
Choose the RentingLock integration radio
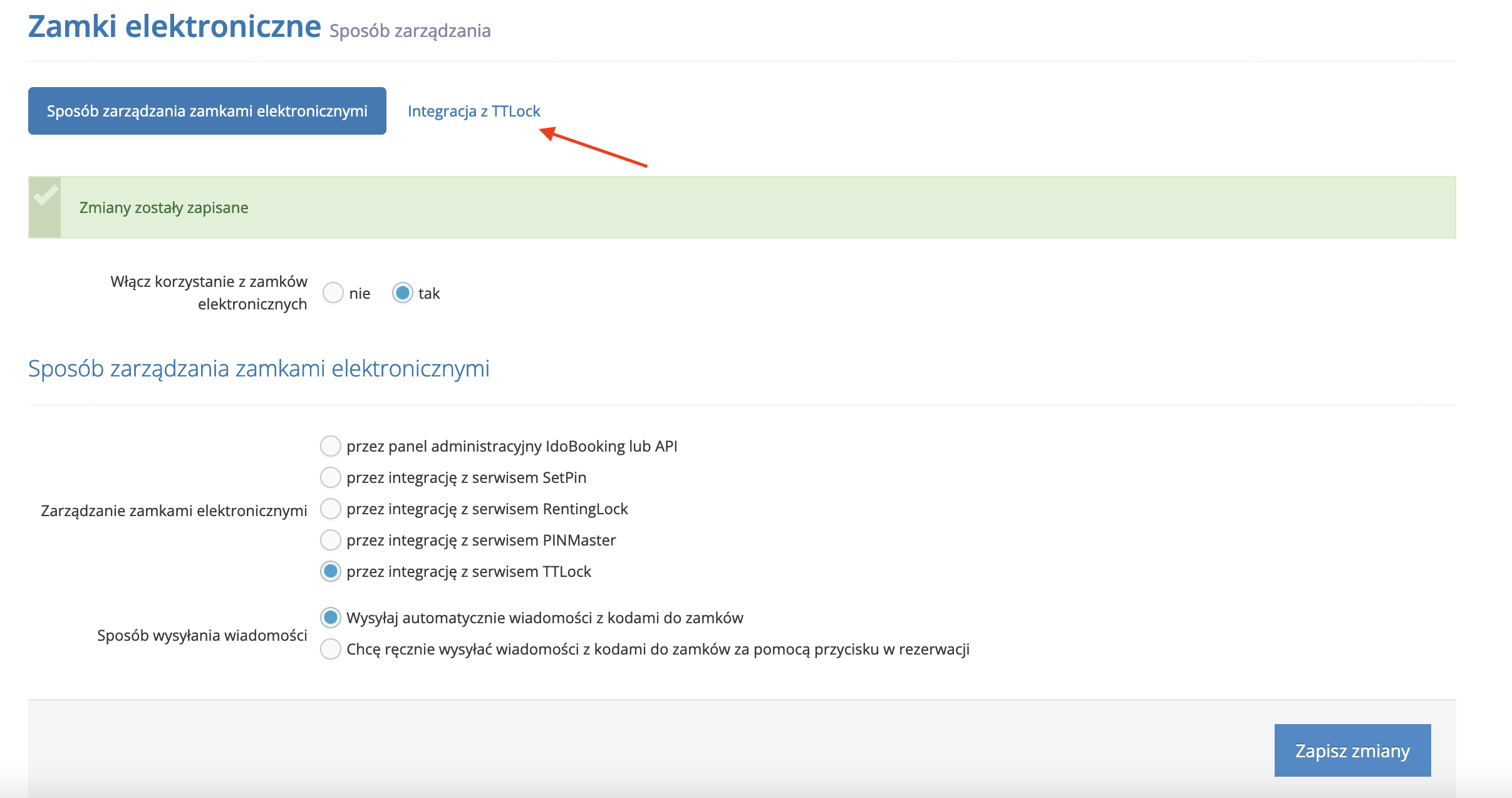[331, 509]
